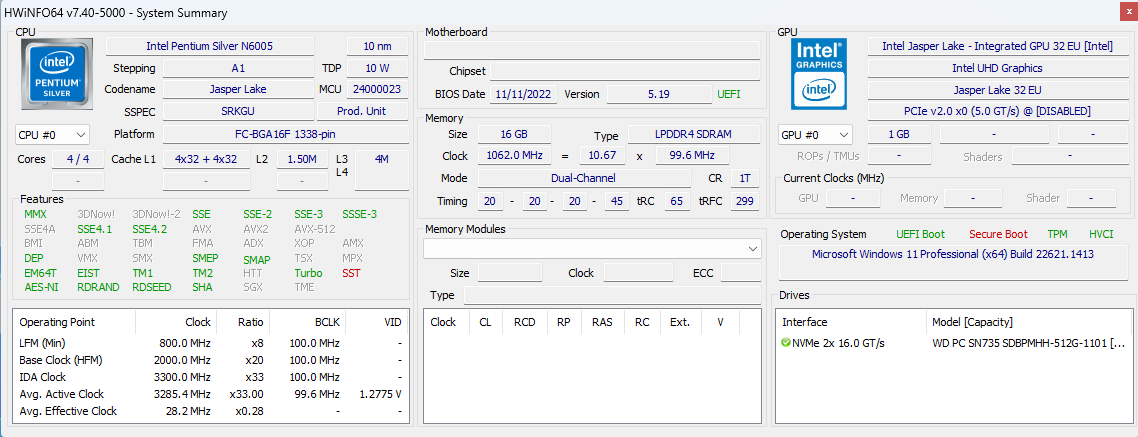The image size is (1138, 437).
Task: Click the Cores 4 / 4 value
Action: (78, 159)
